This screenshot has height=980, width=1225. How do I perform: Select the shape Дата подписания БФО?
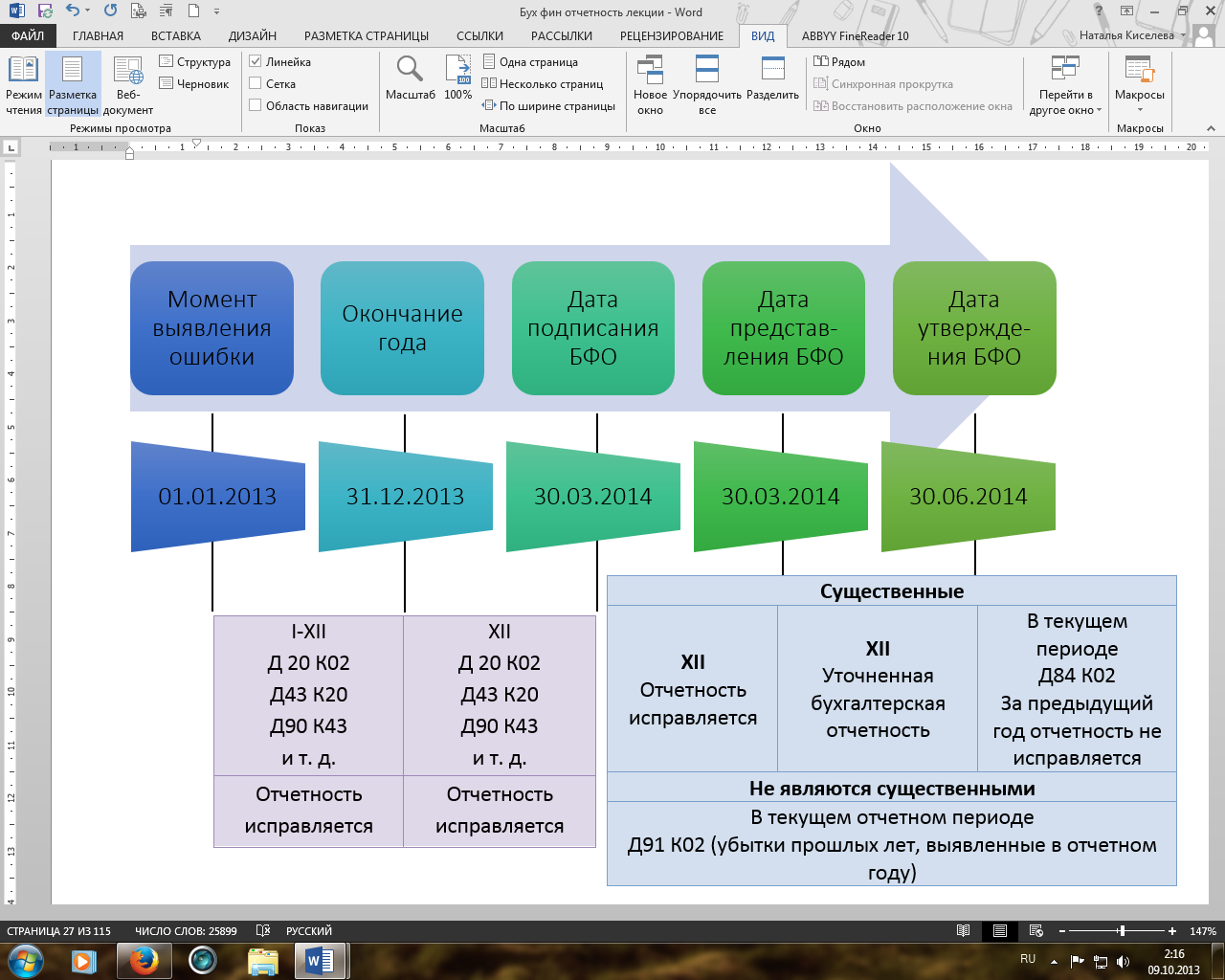(x=593, y=327)
